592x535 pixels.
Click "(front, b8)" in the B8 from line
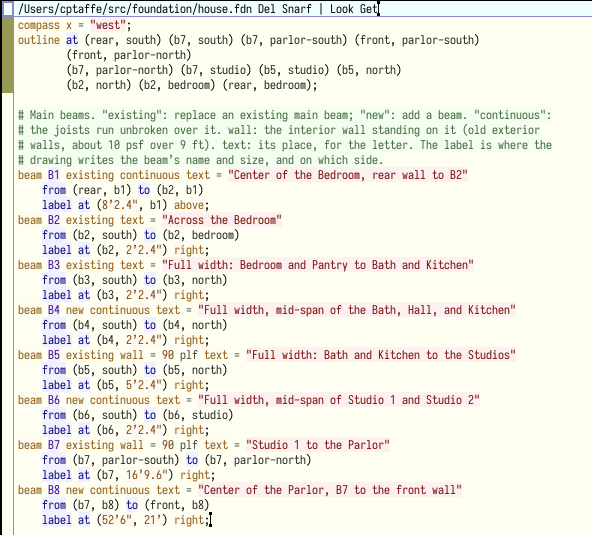coord(177,505)
